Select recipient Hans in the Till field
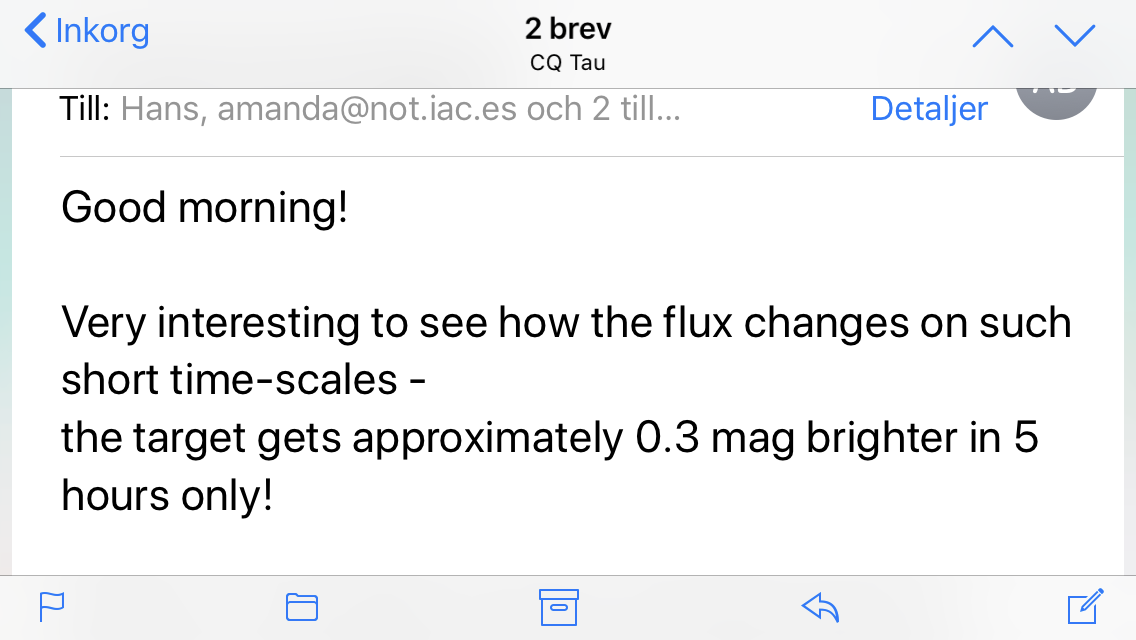Viewport: 1136px width, 640px height. pyautogui.click(x=161, y=108)
